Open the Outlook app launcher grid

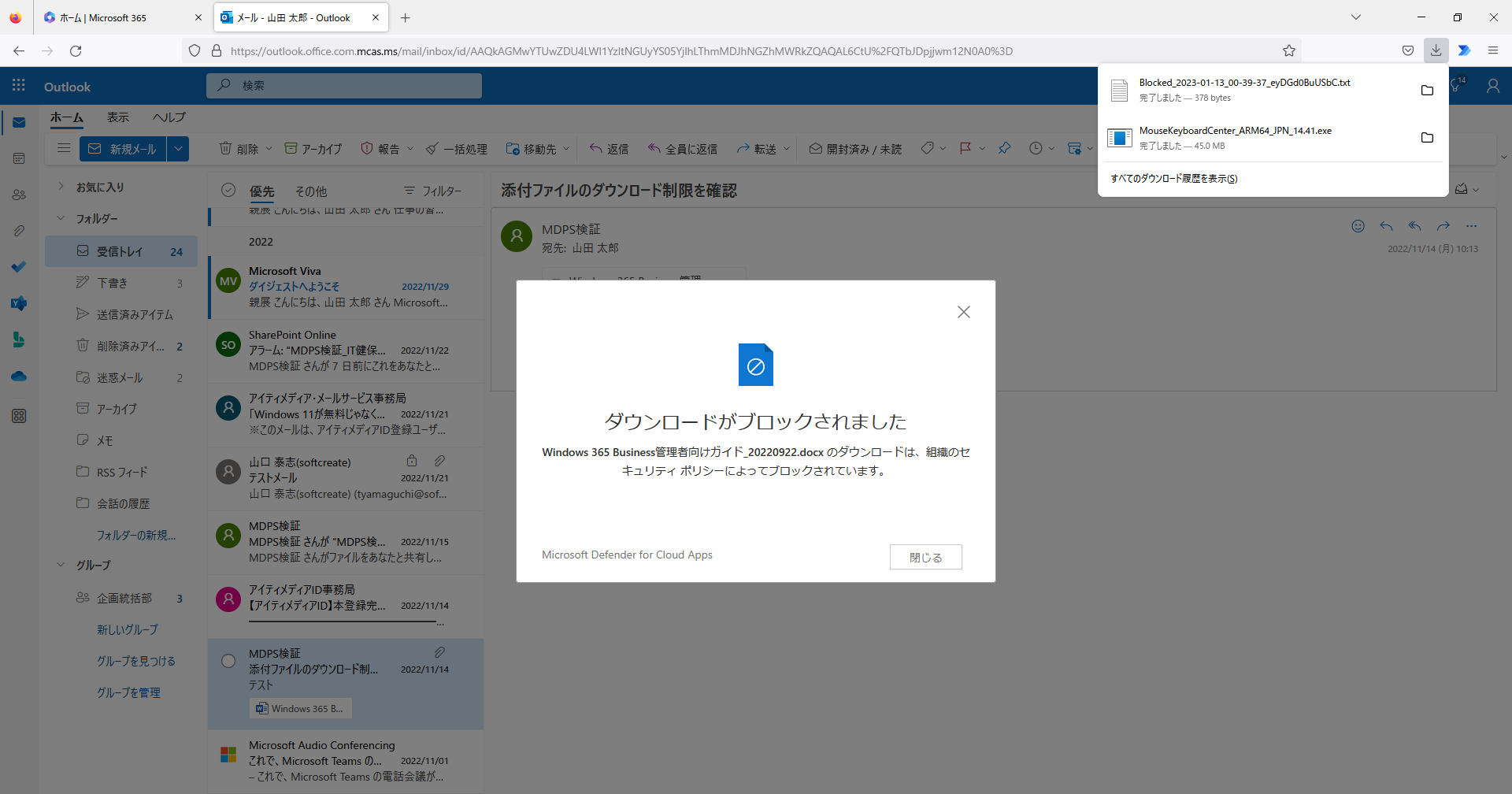19,85
